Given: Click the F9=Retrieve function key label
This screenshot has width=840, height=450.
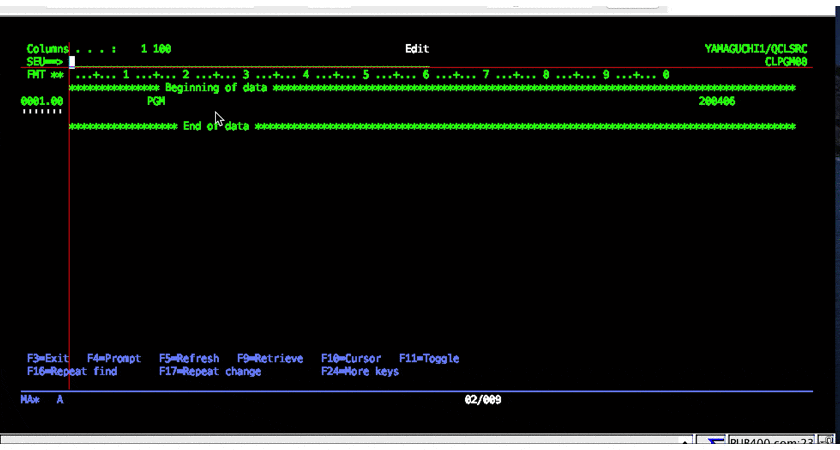Looking at the screenshot, I should (270, 358).
